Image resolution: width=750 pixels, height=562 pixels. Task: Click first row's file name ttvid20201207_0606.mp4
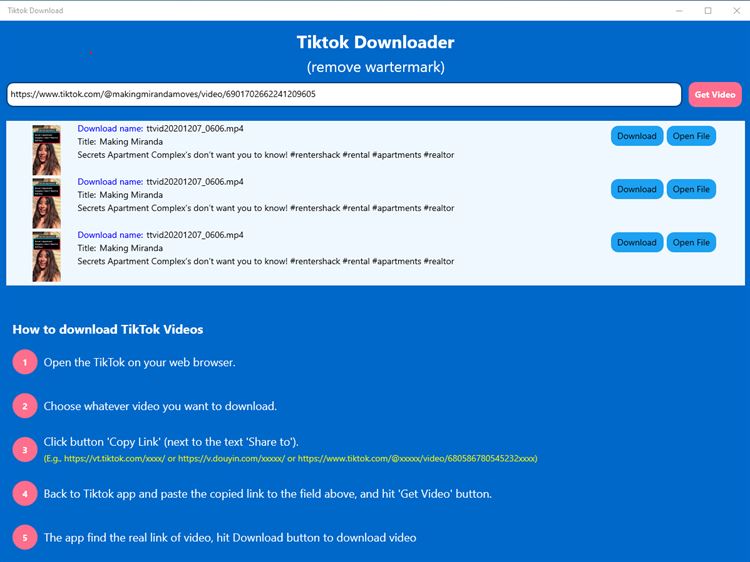click(195, 128)
